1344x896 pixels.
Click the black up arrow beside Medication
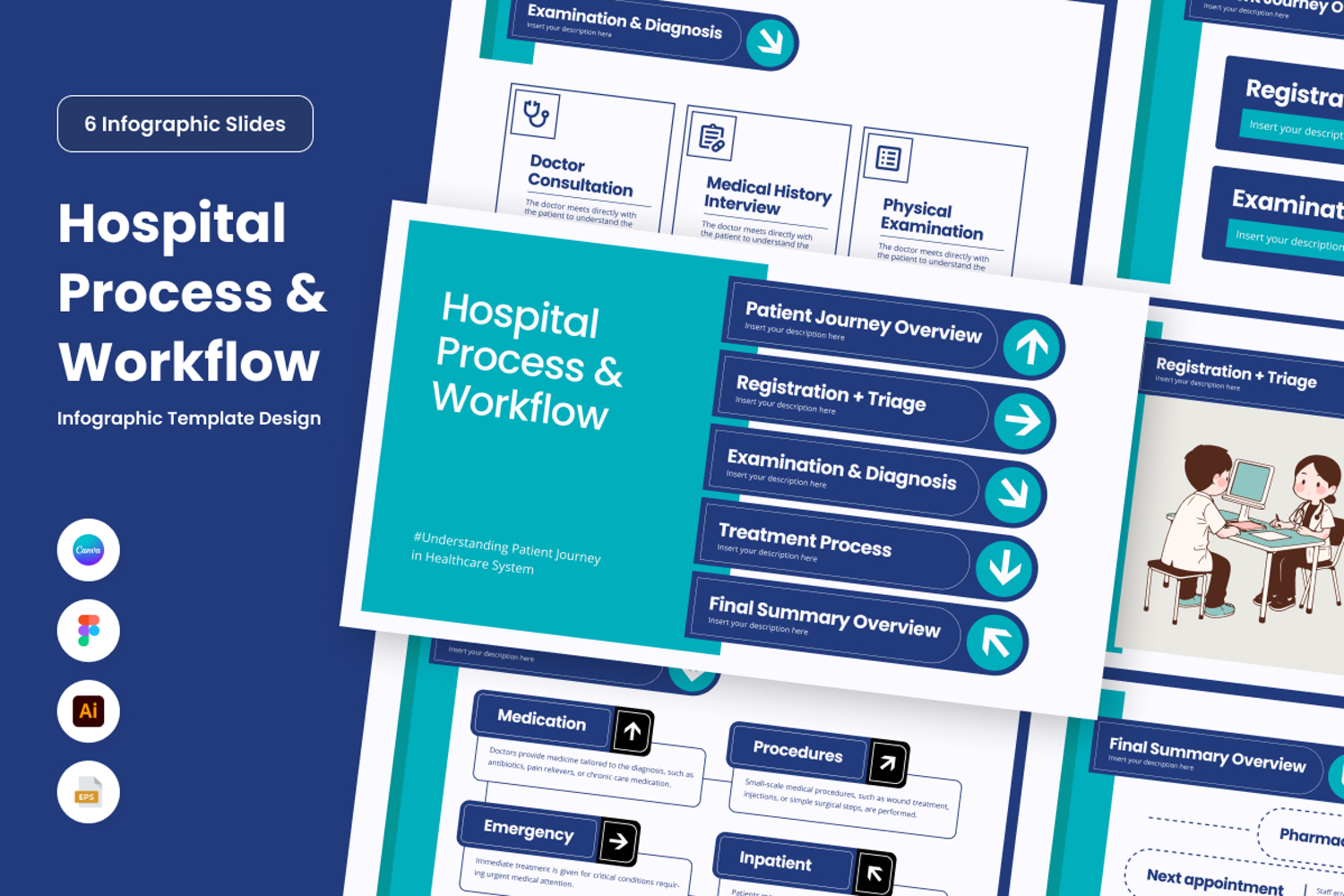633,731
